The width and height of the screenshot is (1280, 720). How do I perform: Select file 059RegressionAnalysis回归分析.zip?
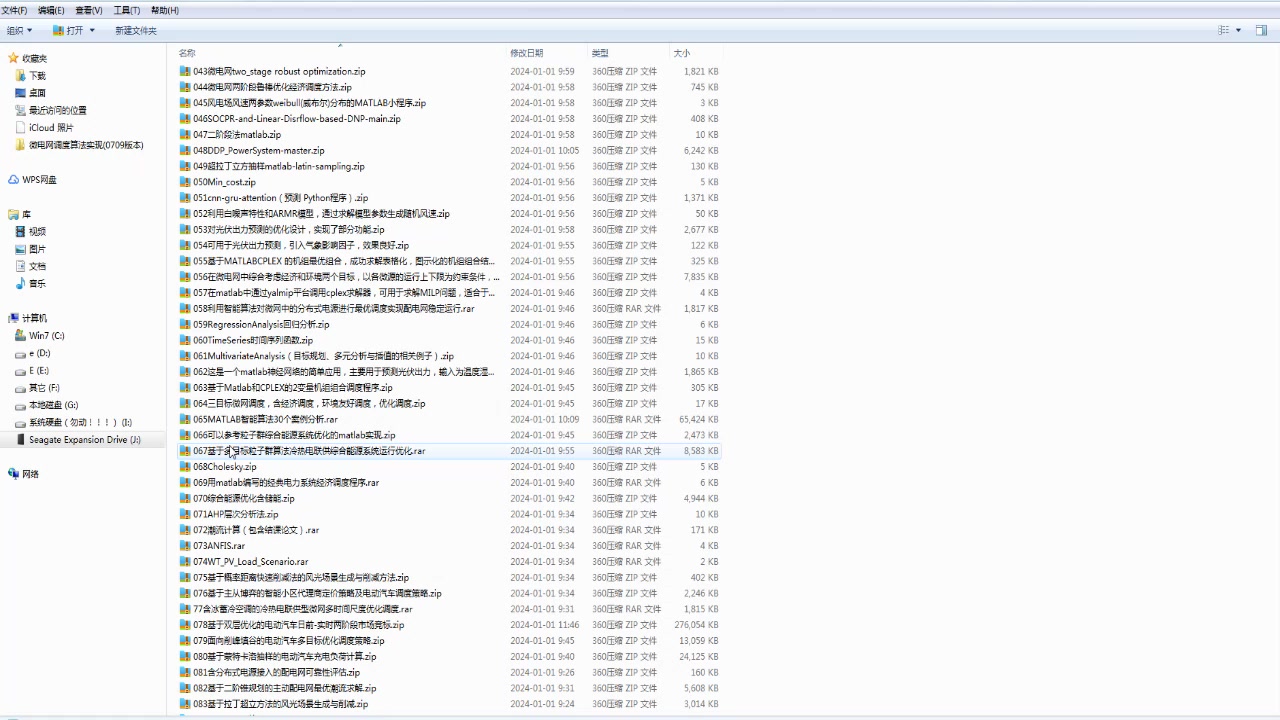tap(261, 325)
